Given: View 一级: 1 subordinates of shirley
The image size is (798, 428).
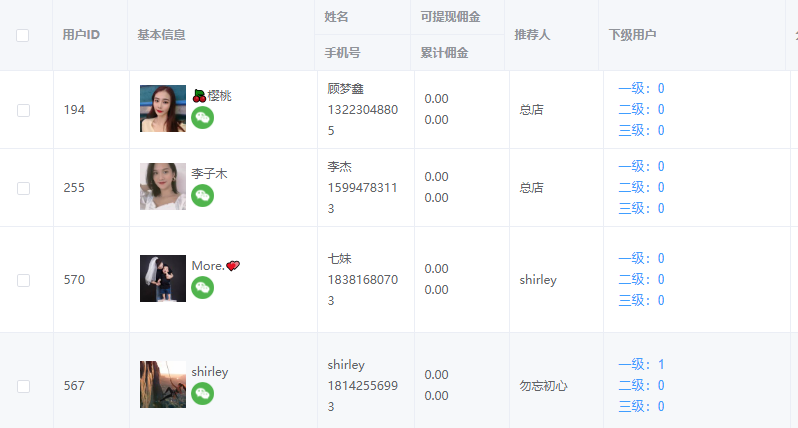Looking at the screenshot, I should click(x=641, y=364).
